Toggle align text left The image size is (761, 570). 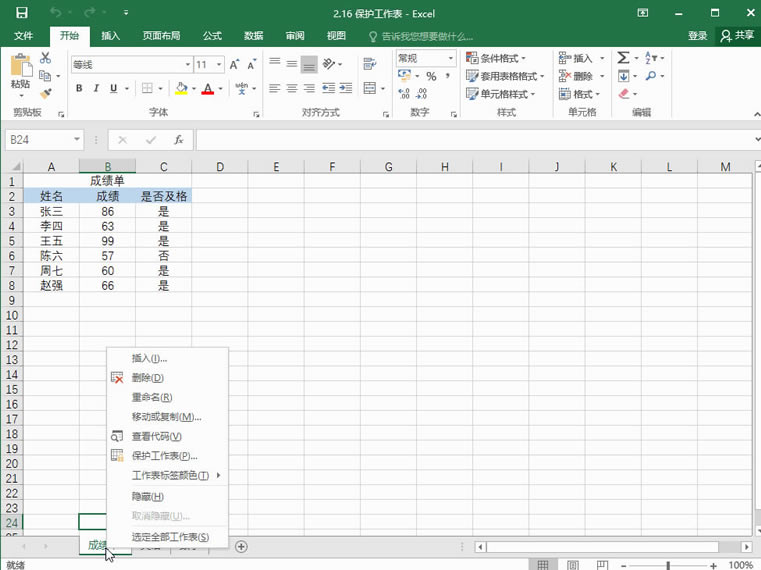tap(275, 88)
